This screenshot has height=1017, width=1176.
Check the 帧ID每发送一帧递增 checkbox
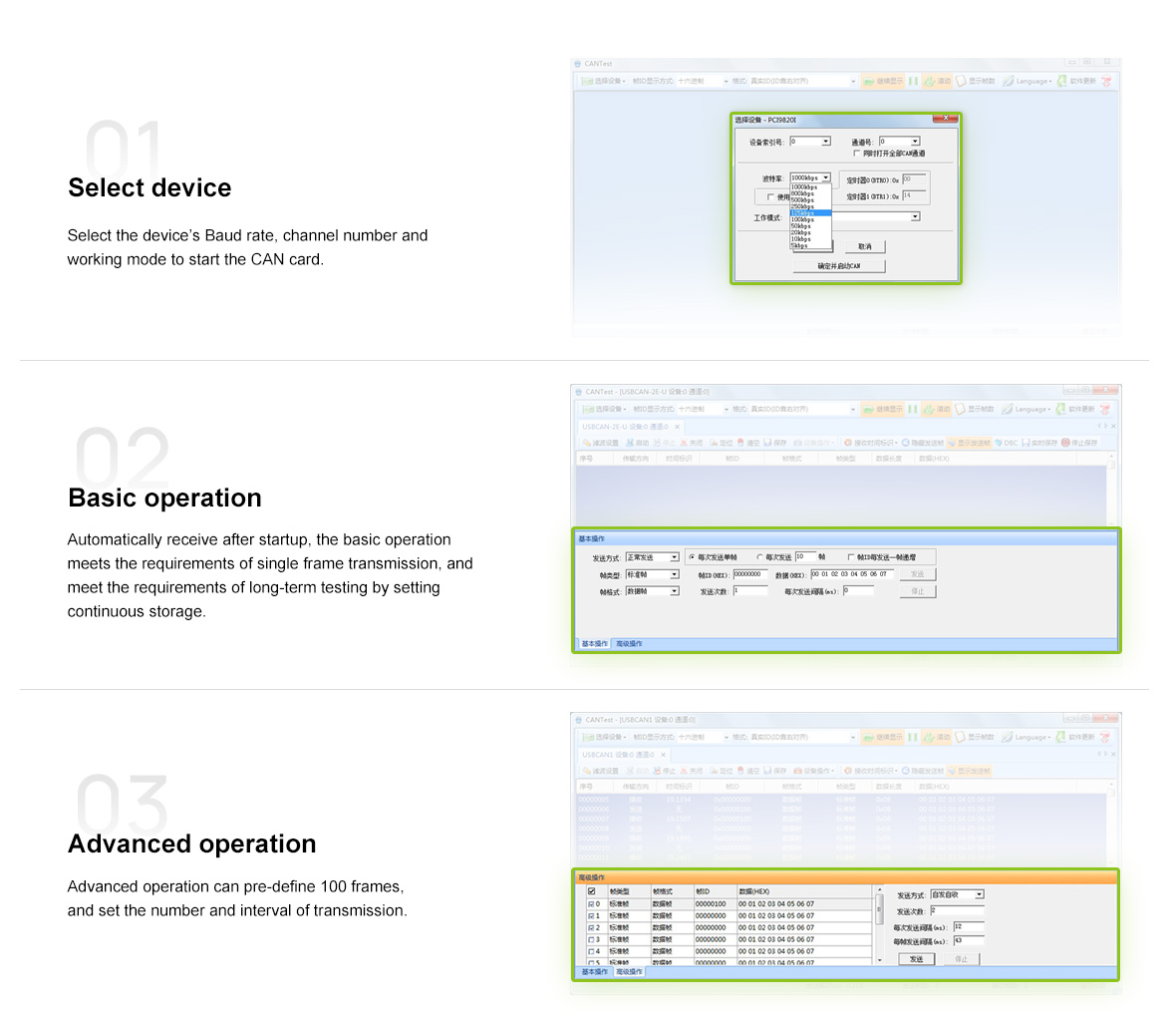(x=851, y=557)
